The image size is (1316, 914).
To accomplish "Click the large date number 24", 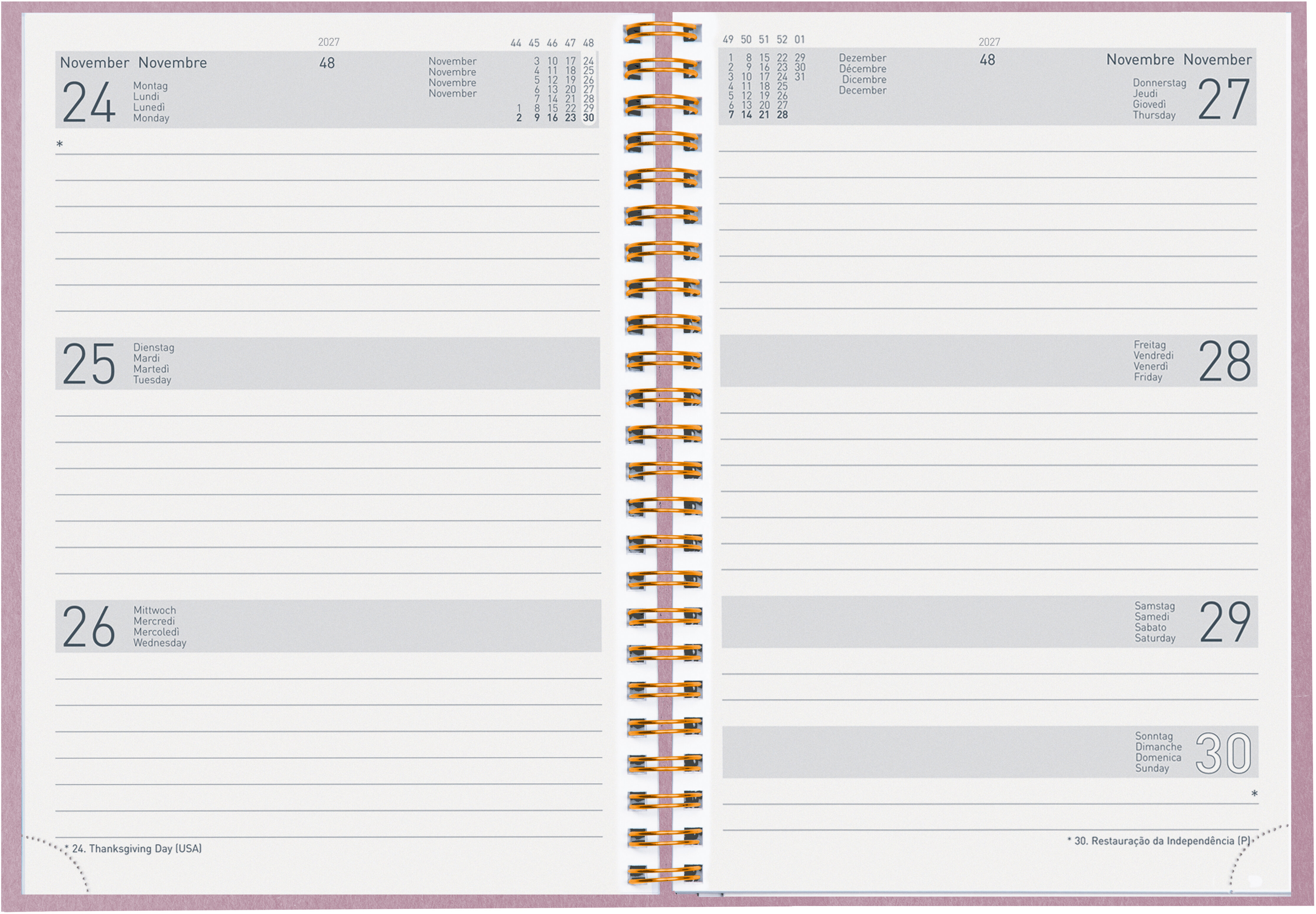I will 89,102.
